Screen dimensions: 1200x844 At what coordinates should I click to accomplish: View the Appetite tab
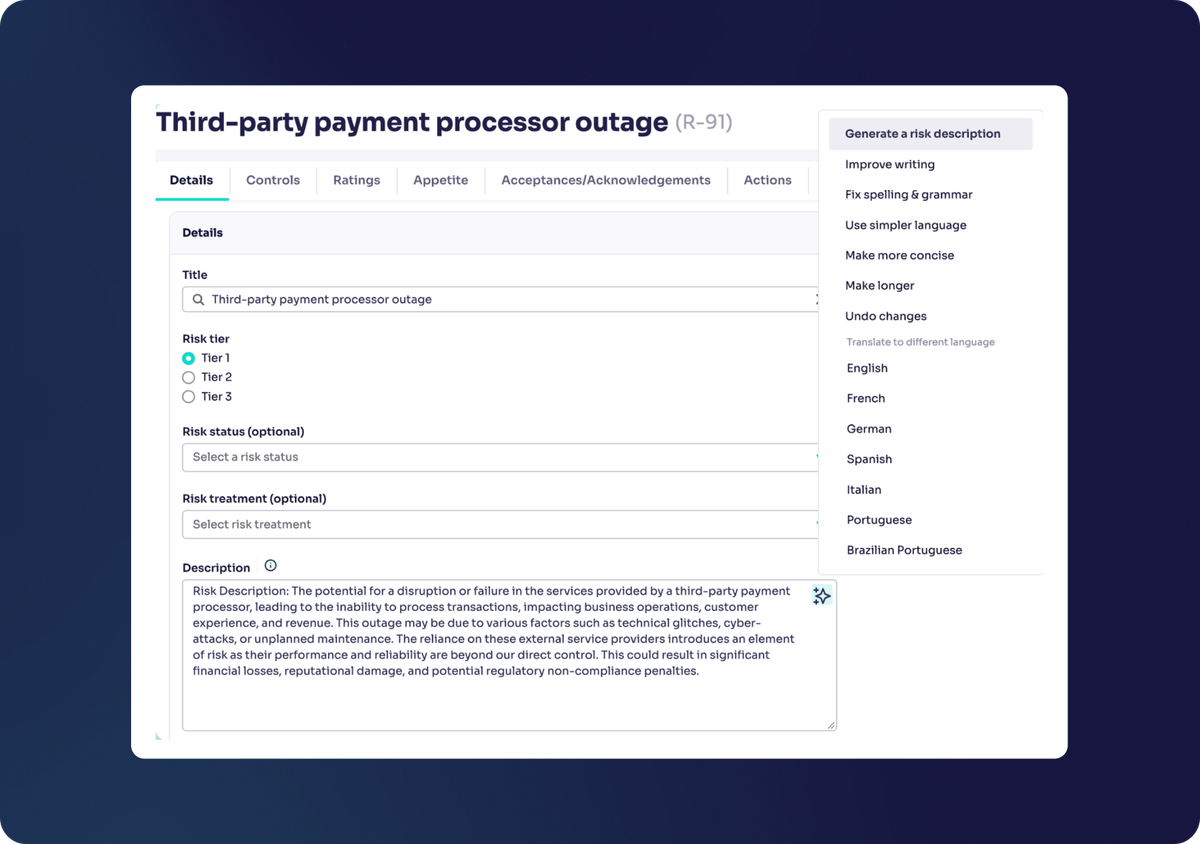pos(441,181)
